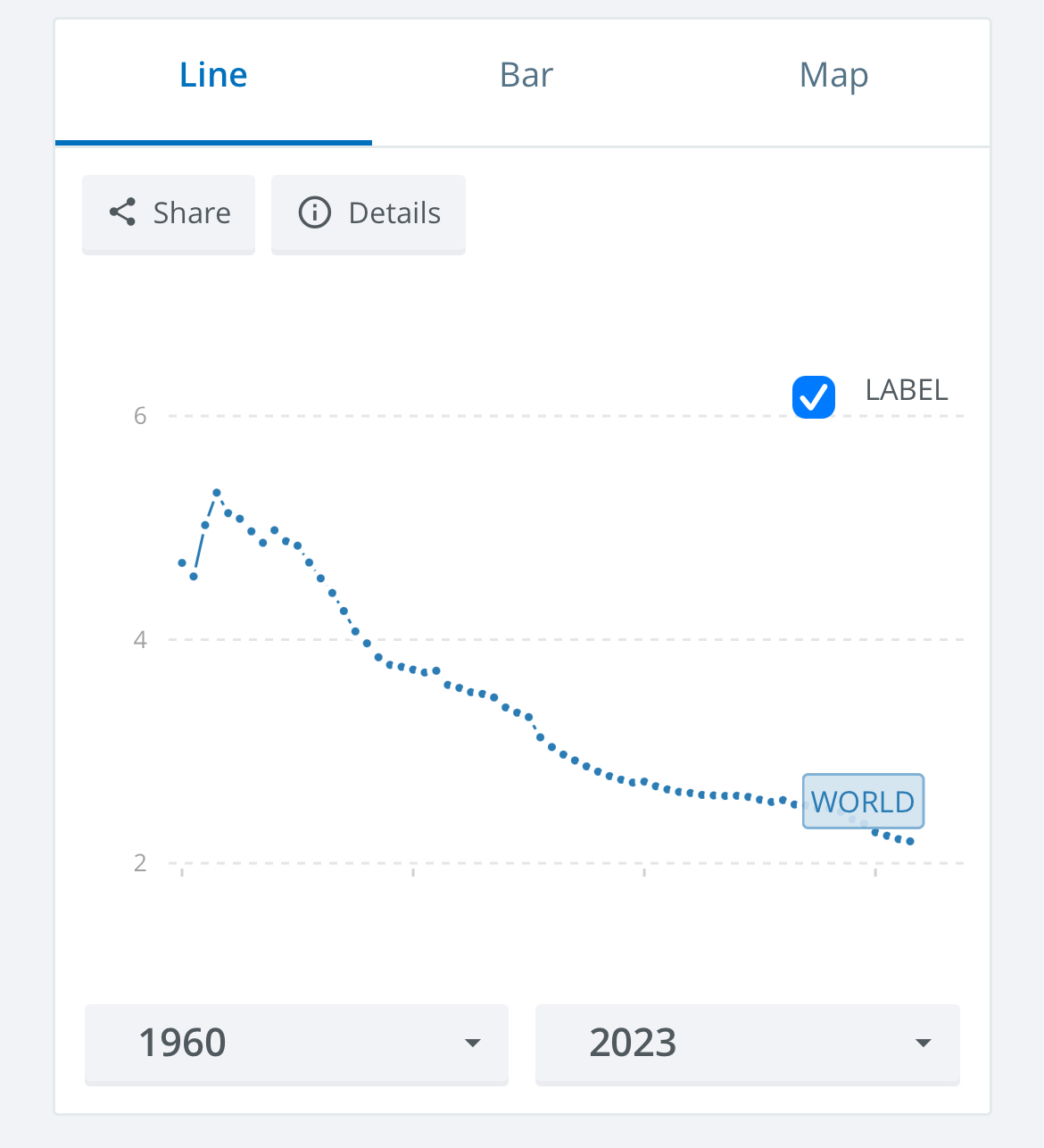This screenshot has height=1148, width=1044.
Task: Click the Share button
Action: pos(169,214)
